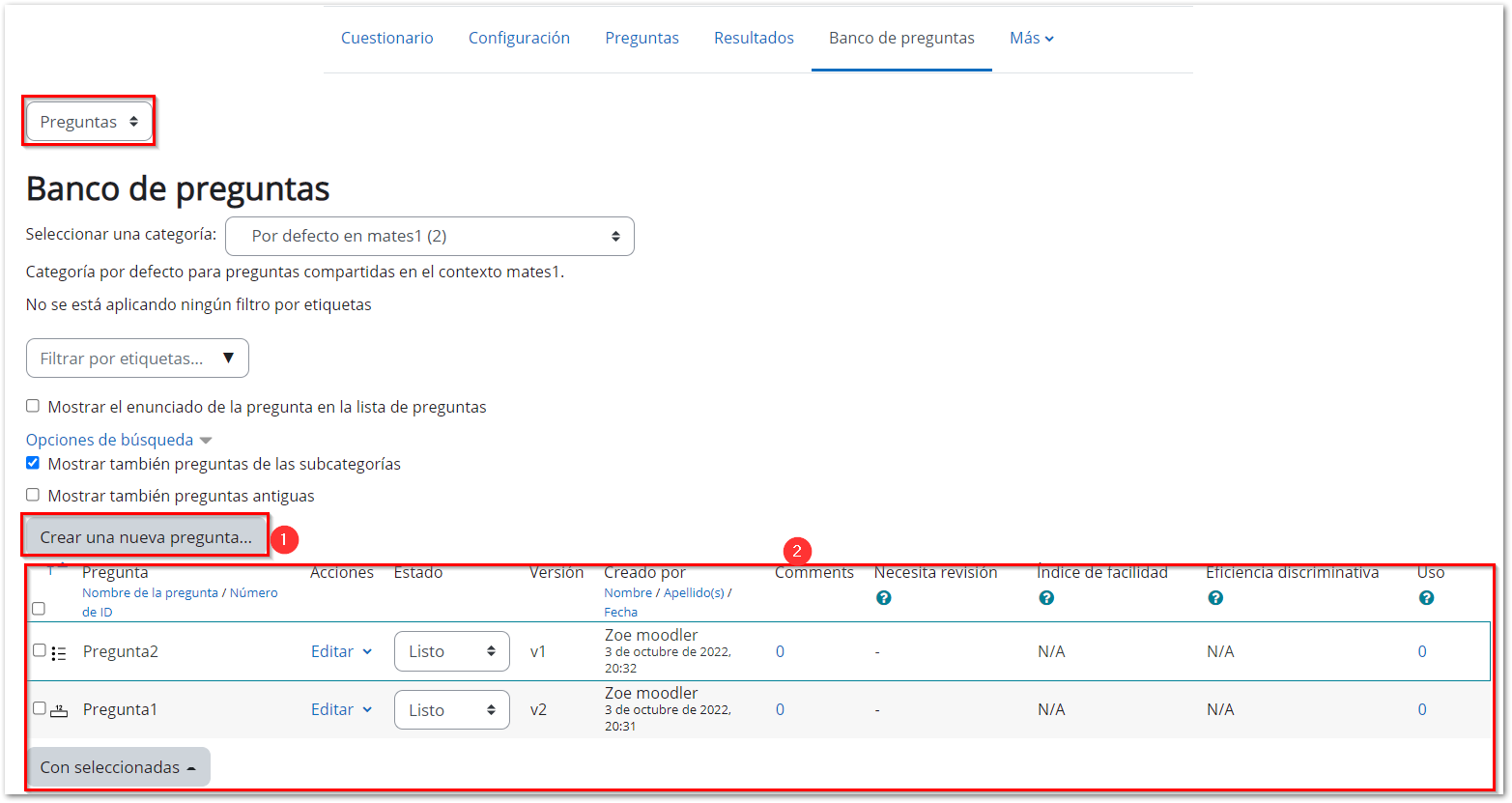The image size is (1512, 803).
Task: Open the Filtrar por etiquetas dropdown
Action: click(x=137, y=358)
